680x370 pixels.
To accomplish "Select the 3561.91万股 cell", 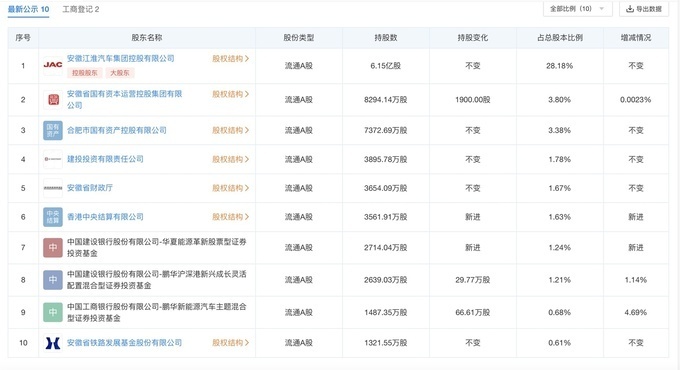I will [386, 217].
